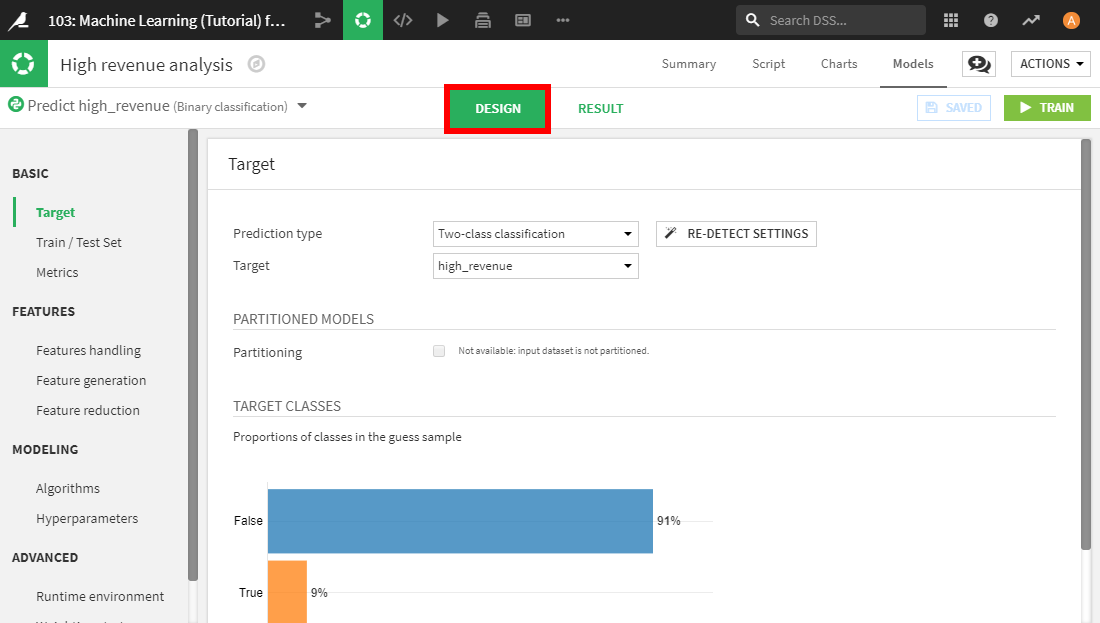Switch to the Models tab
The width and height of the screenshot is (1100, 623).
[913, 64]
